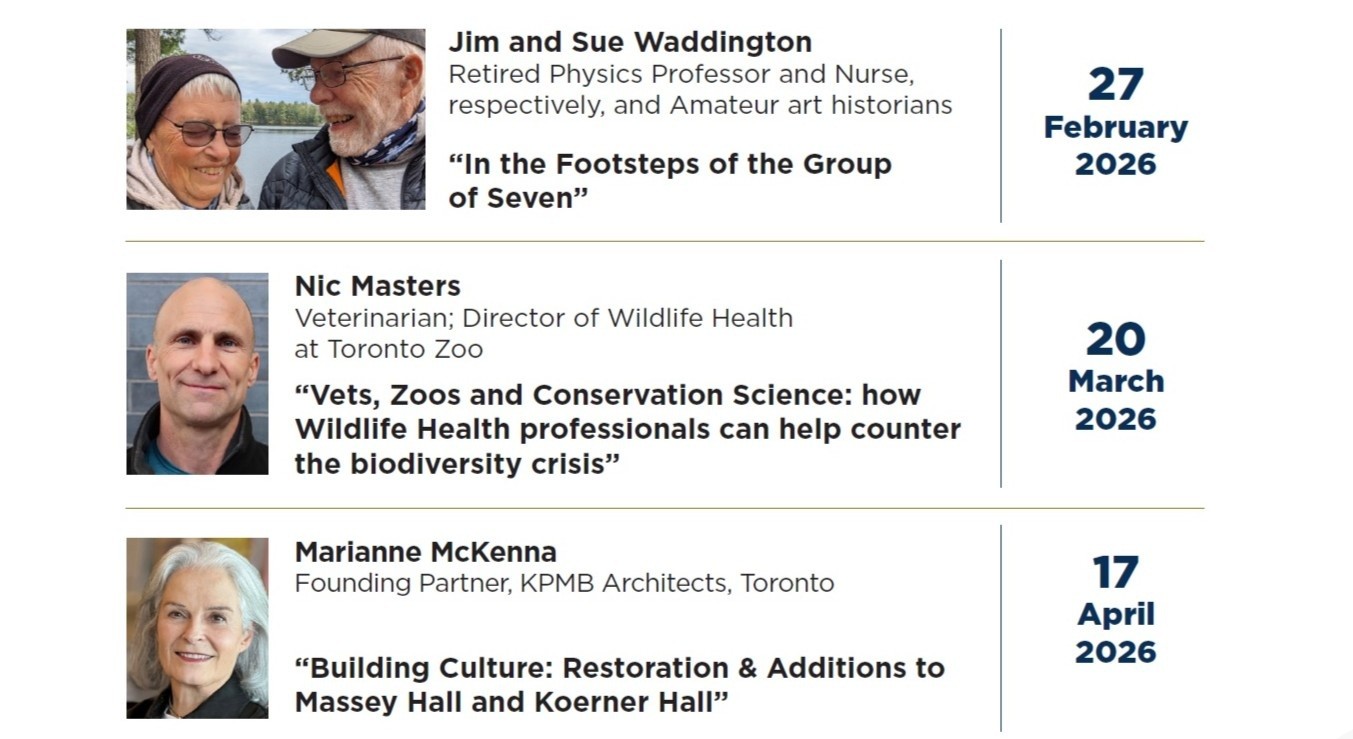This screenshot has height=739, width=1353.
Task: Open Nic Masters' headshot photo
Action: (x=197, y=373)
